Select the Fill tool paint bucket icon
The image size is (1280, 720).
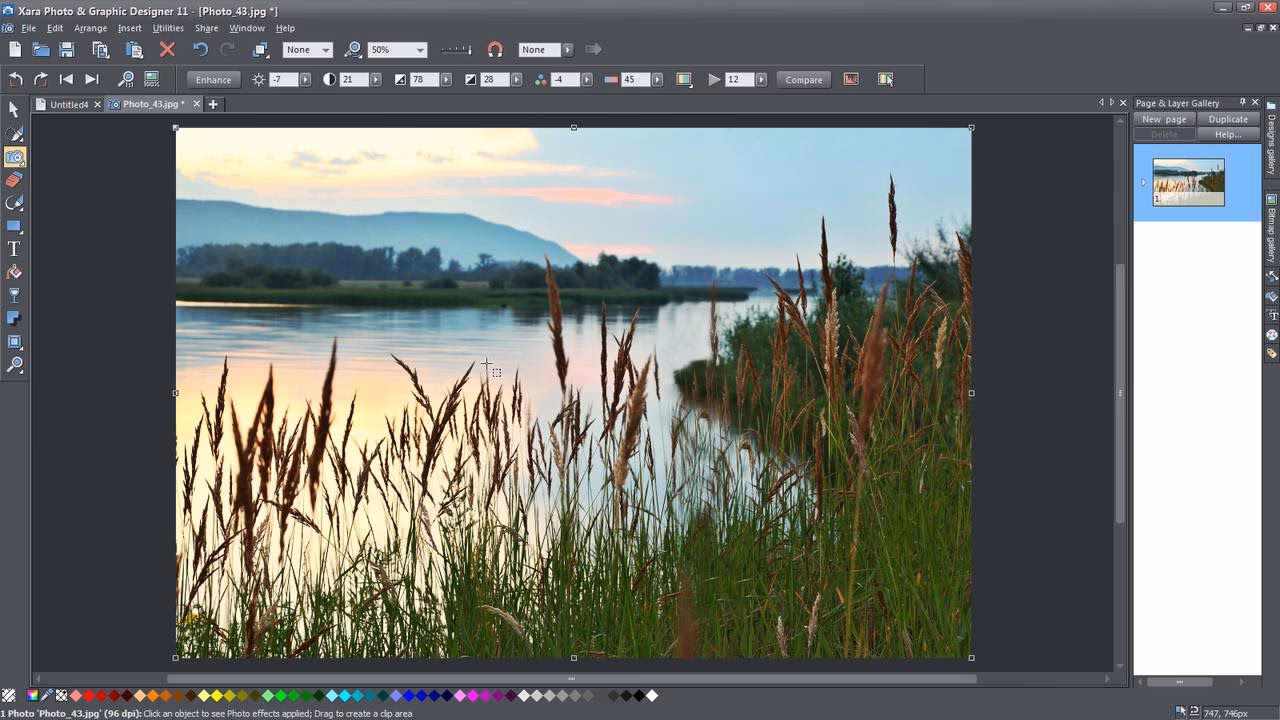14,272
